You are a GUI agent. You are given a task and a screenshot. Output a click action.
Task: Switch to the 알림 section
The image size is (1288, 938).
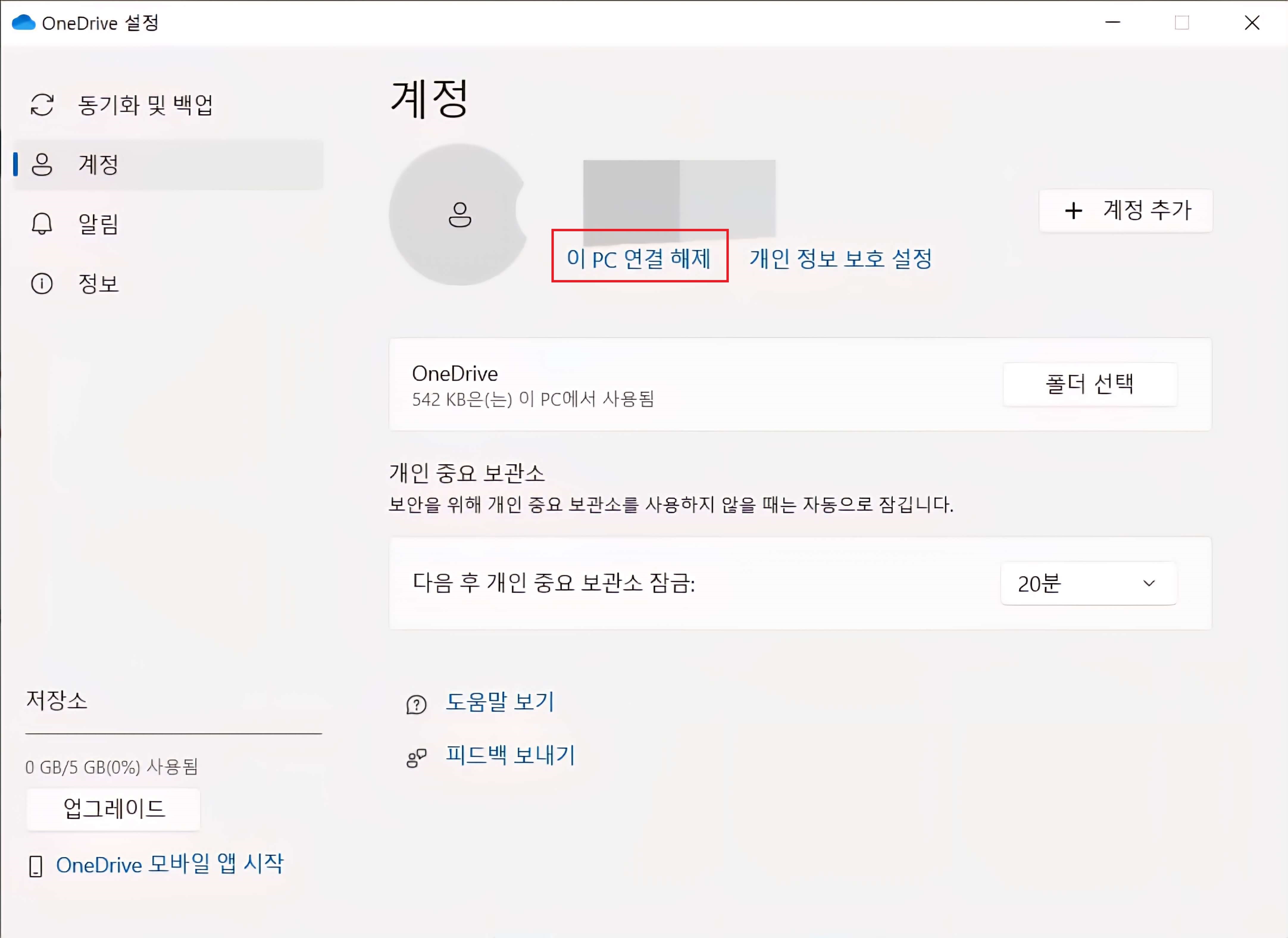[98, 224]
